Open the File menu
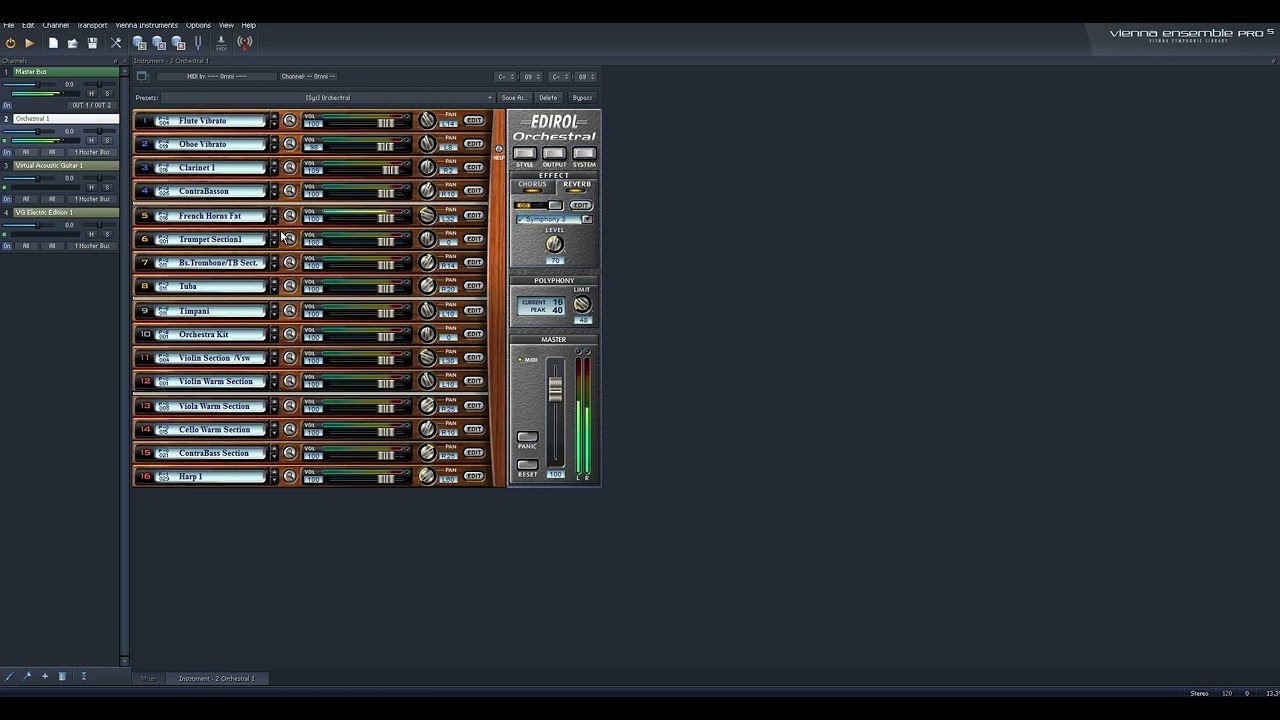Screen dimensions: 1280x720 tap(9, 25)
